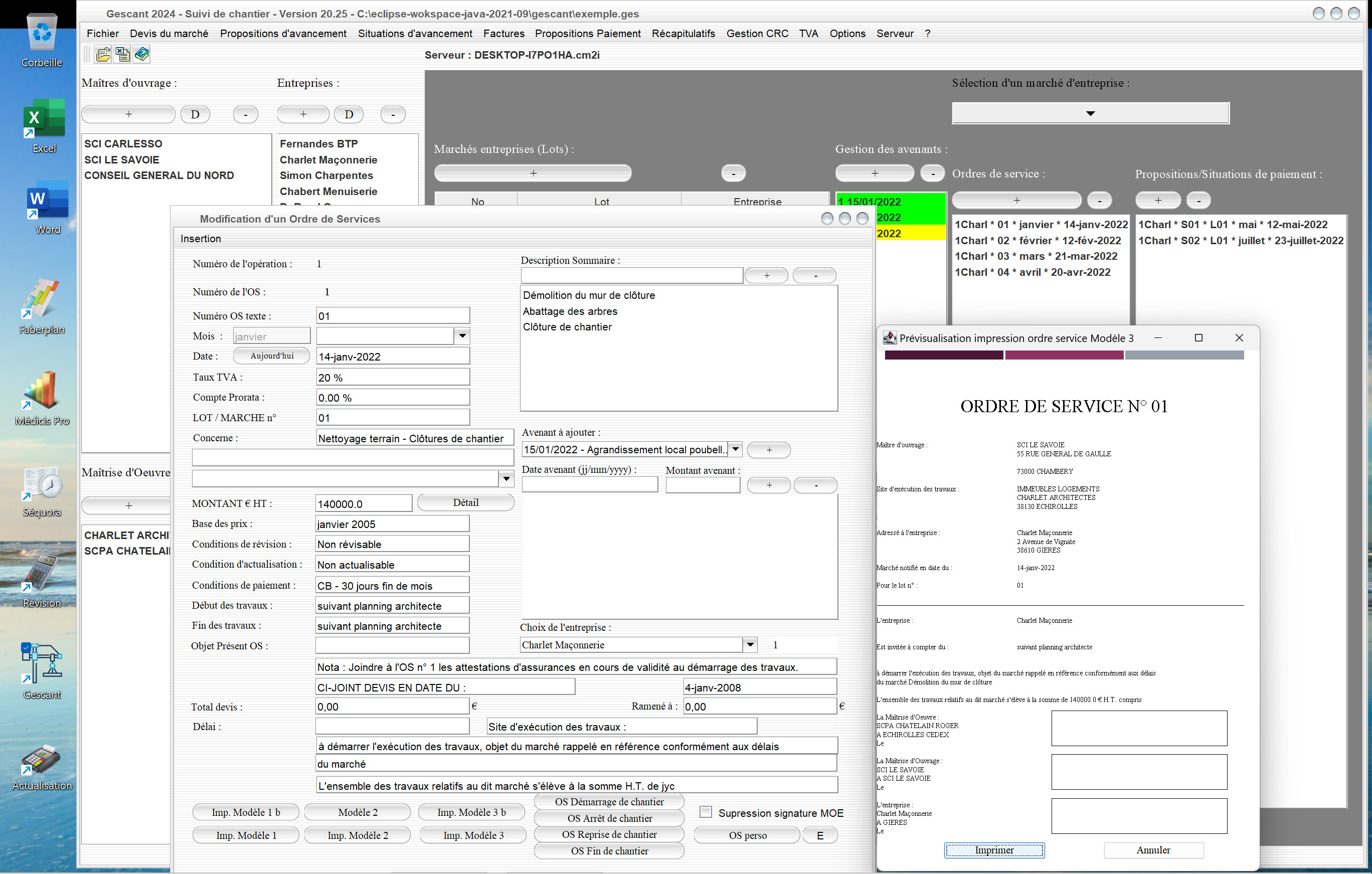This screenshot has height=874, width=1372.
Task: Click the OS perso button
Action: click(x=747, y=835)
